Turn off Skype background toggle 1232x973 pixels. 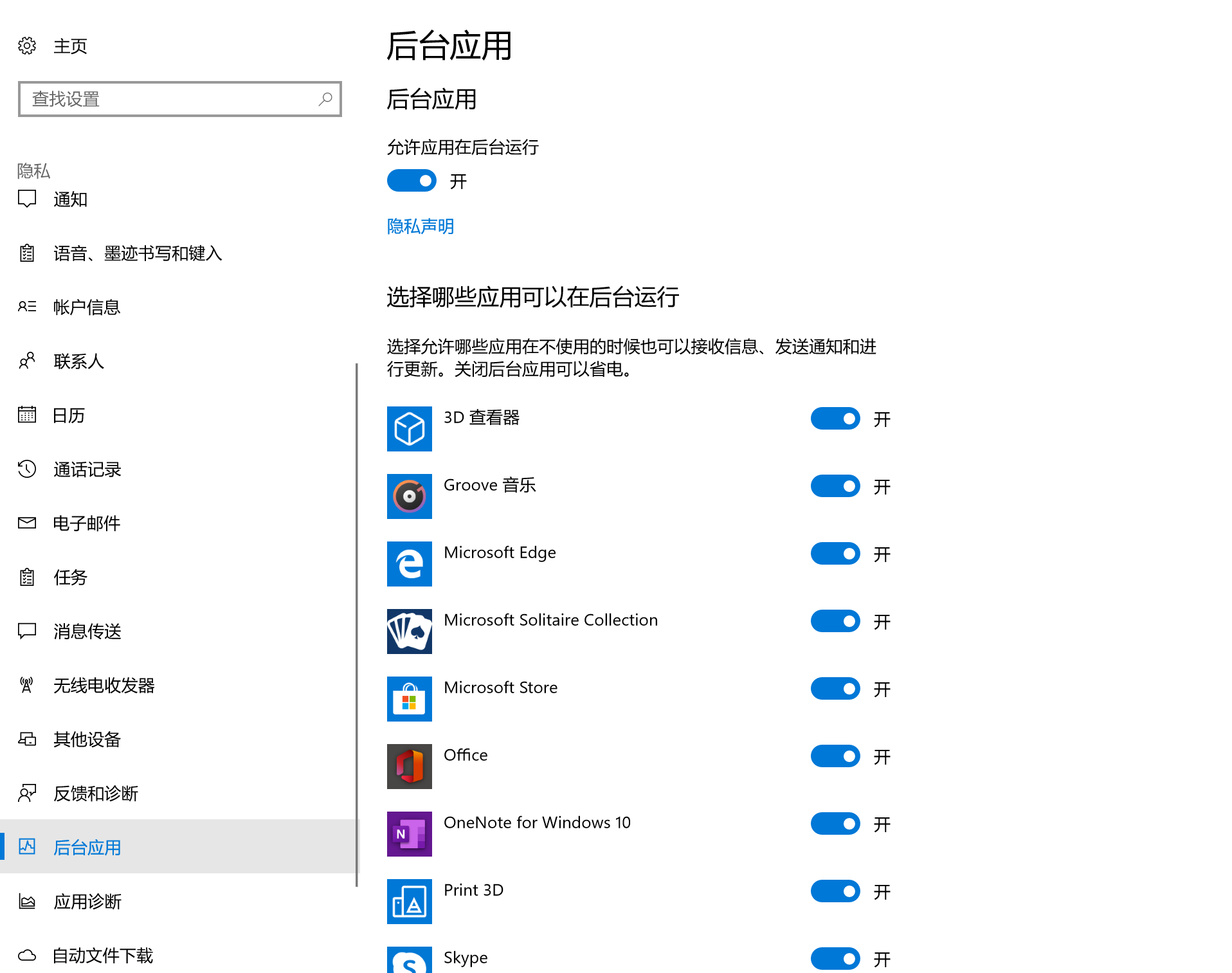[x=835, y=959]
